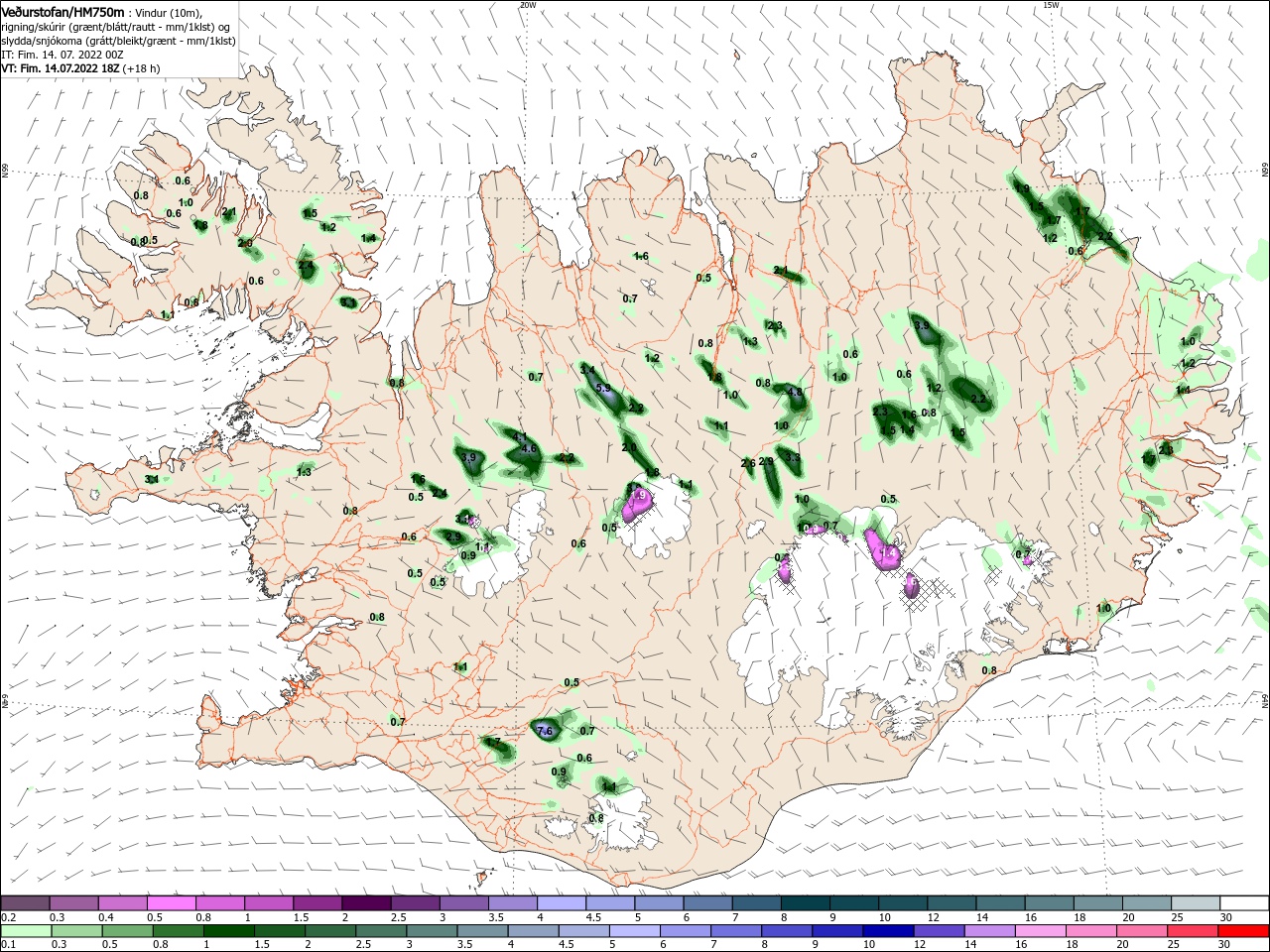
Task: Pick the pale grey upper swatch labeled 25
Action: pyautogui.click(x=1196, y=903)
